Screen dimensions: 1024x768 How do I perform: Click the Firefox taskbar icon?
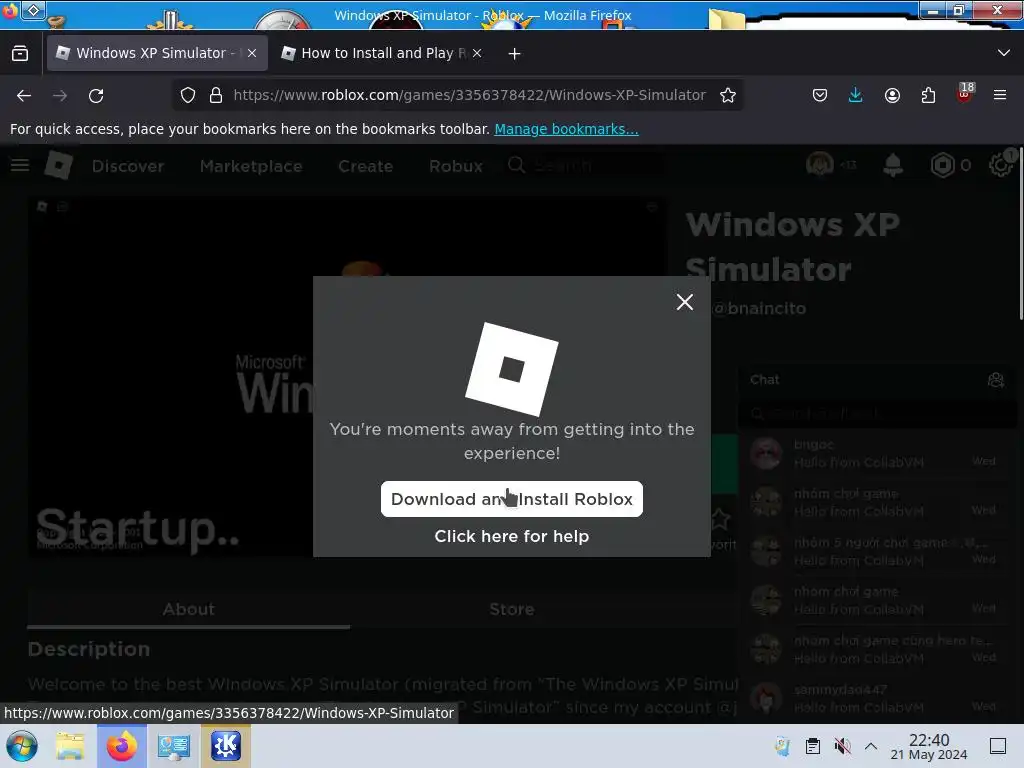point(122,746)
